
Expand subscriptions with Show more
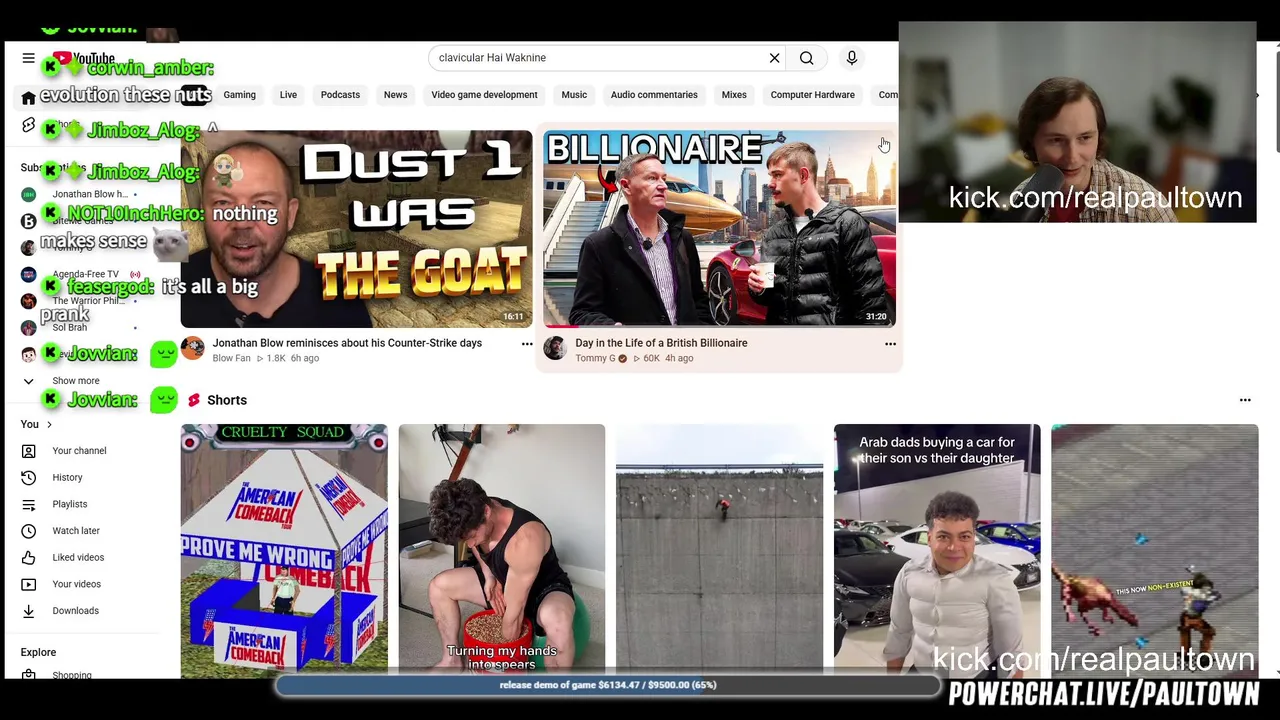(76, 381)
